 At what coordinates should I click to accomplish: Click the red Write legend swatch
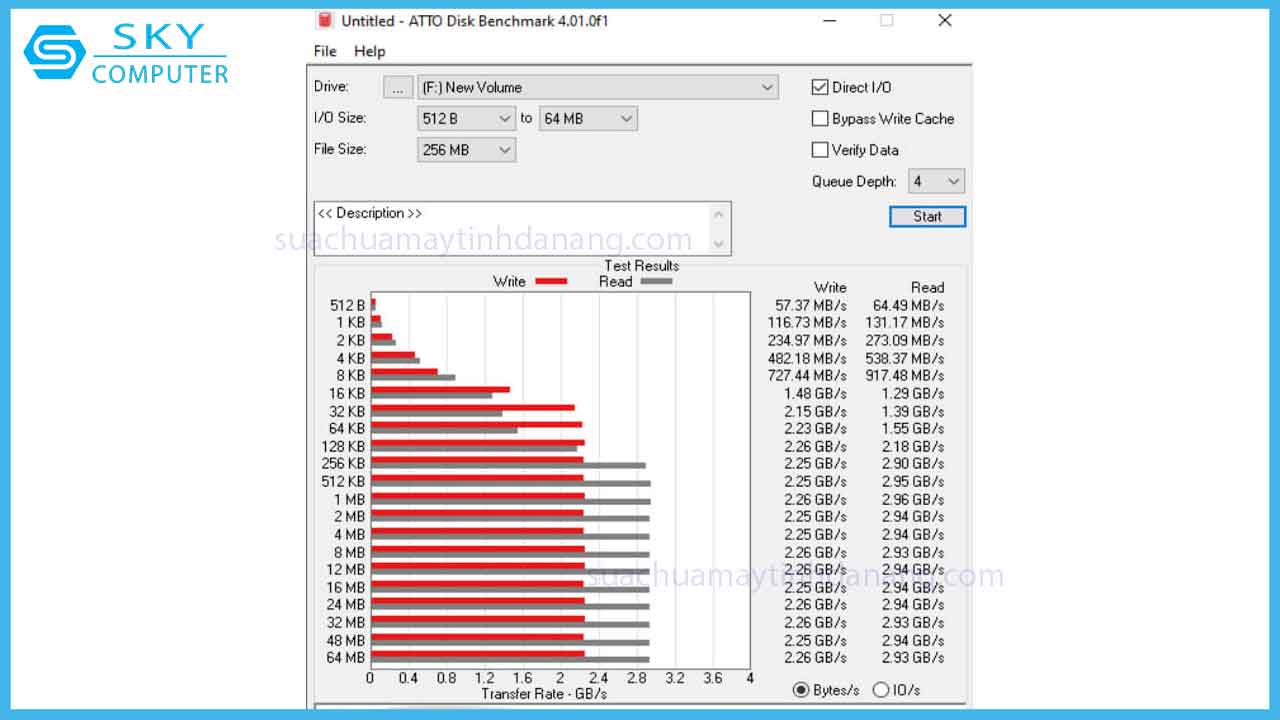pyautogui.click(x=551, y=282)
